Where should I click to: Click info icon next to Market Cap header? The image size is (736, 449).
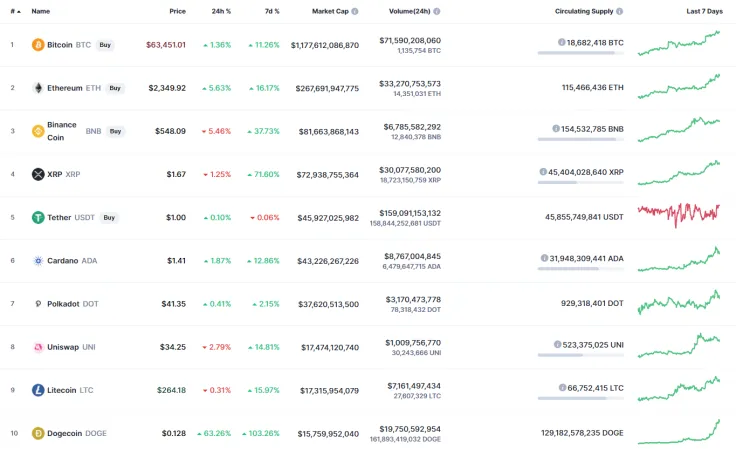tap(355, 11)
